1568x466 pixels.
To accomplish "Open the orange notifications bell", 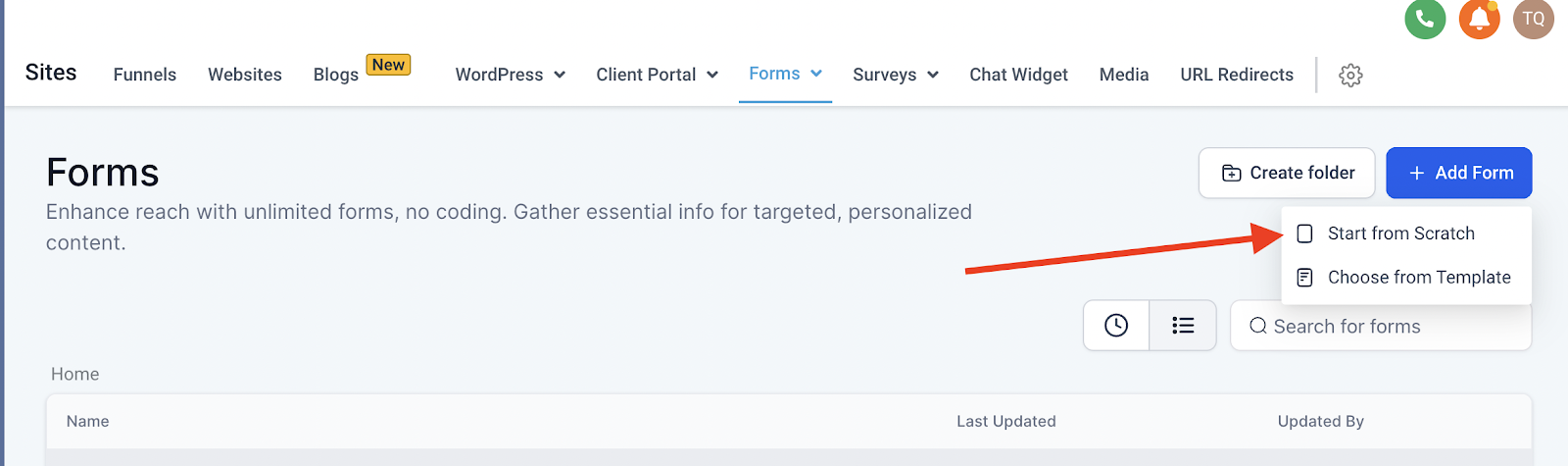I will (1480, 19).
